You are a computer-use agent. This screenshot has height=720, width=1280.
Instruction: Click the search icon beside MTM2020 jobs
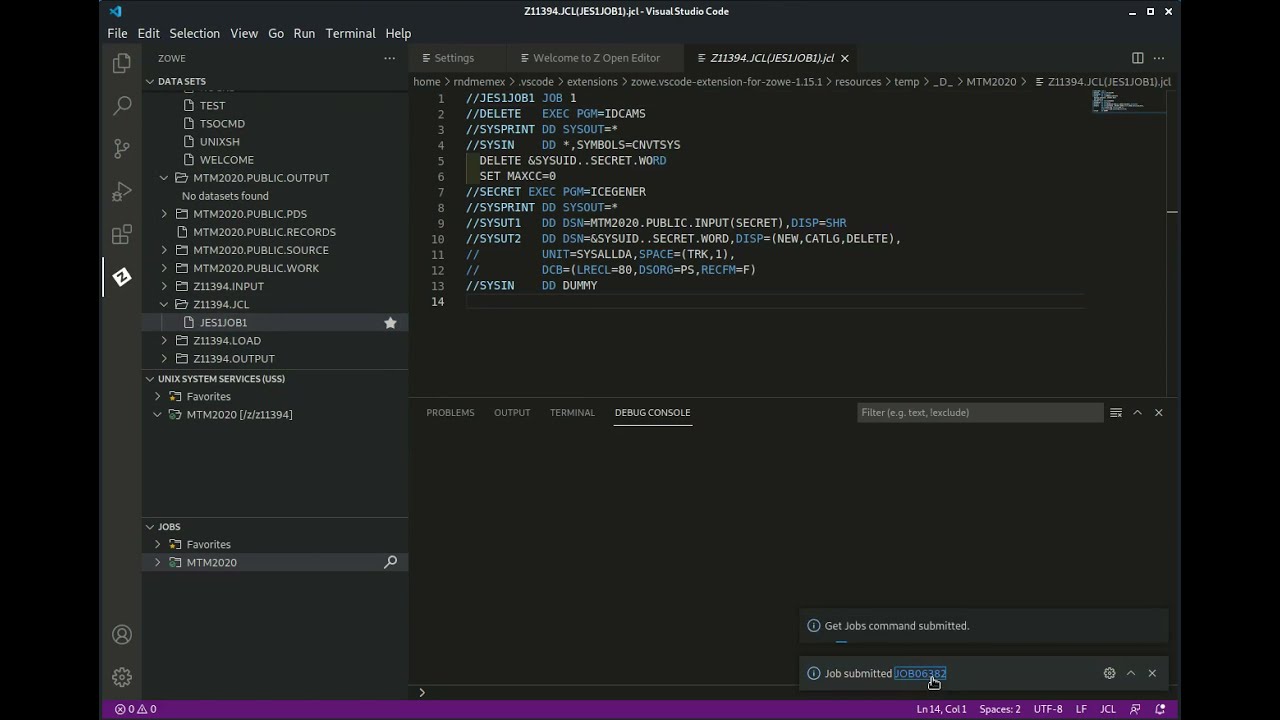click(390, 562)
